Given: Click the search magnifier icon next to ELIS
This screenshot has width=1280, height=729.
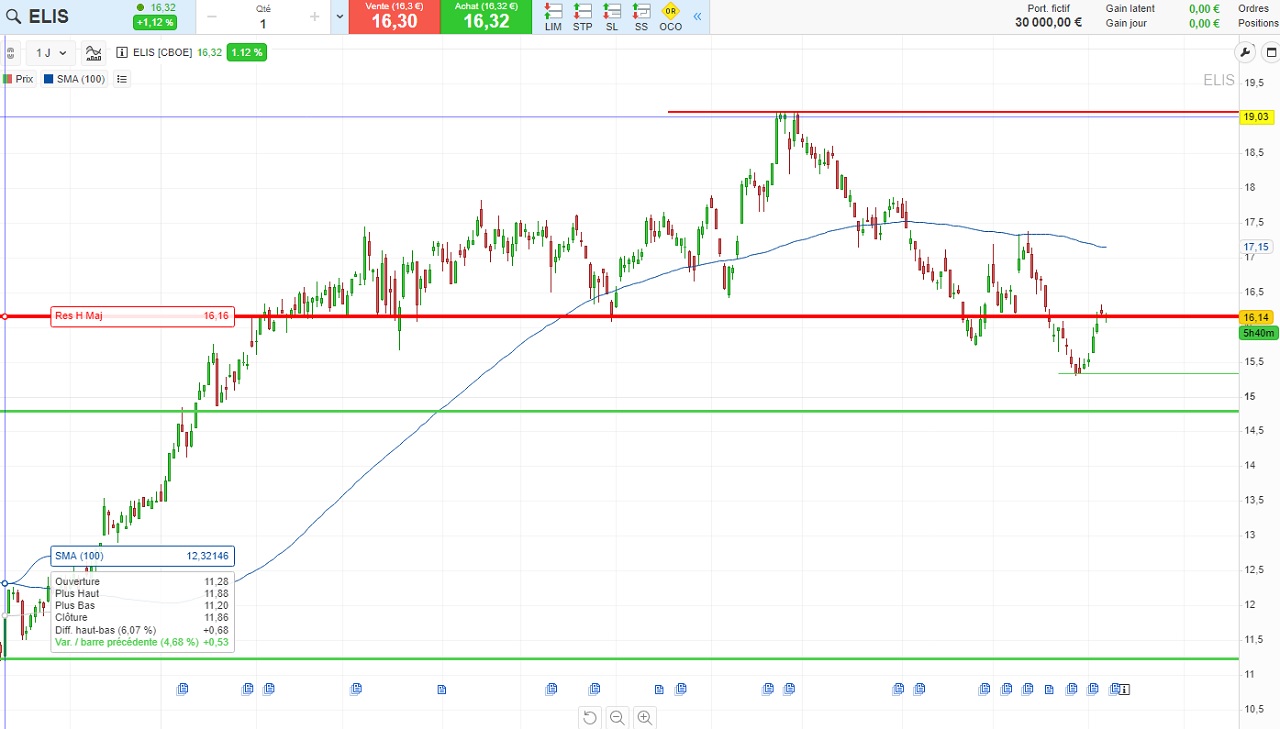Looking at the screenshot, I should coord(13,17).
